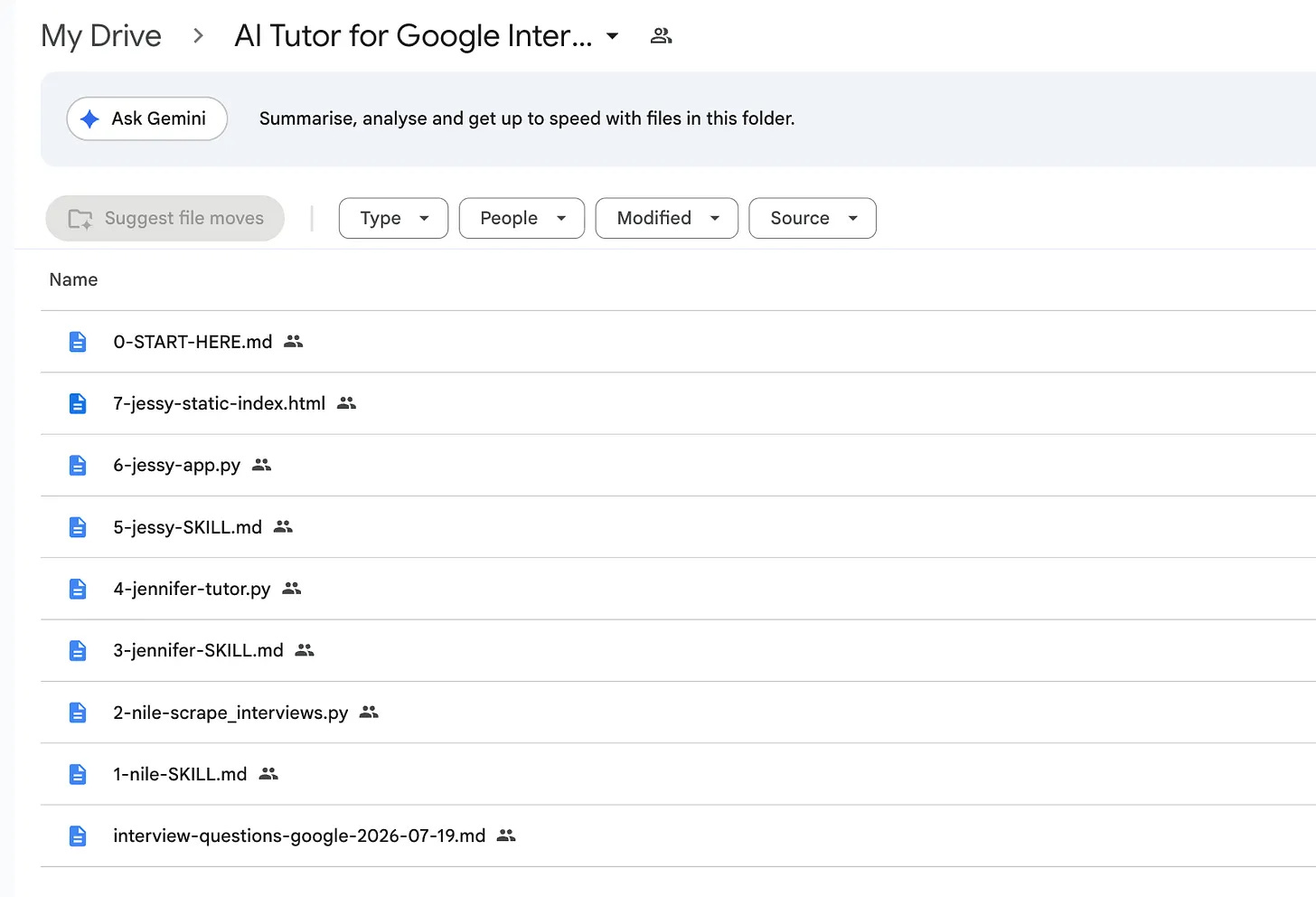The height and width of the screenshot is (897, 1316).
Task: Click the shared icon beside 3-jennifer-SKILL.md
Action: pyautogui.click(x=305, y=650)
